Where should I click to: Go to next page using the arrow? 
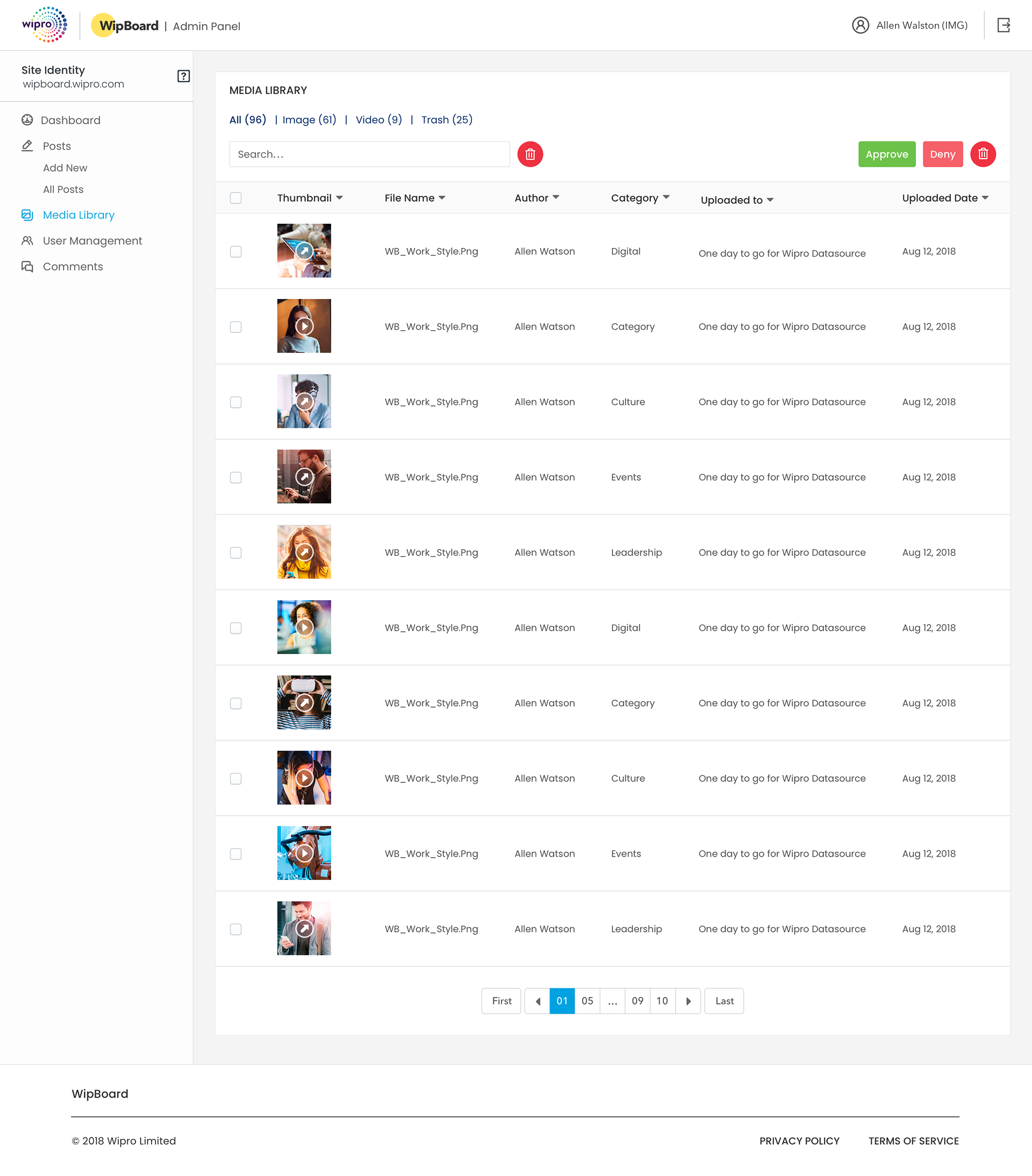pyautogui.click(x=688, y=1001)
